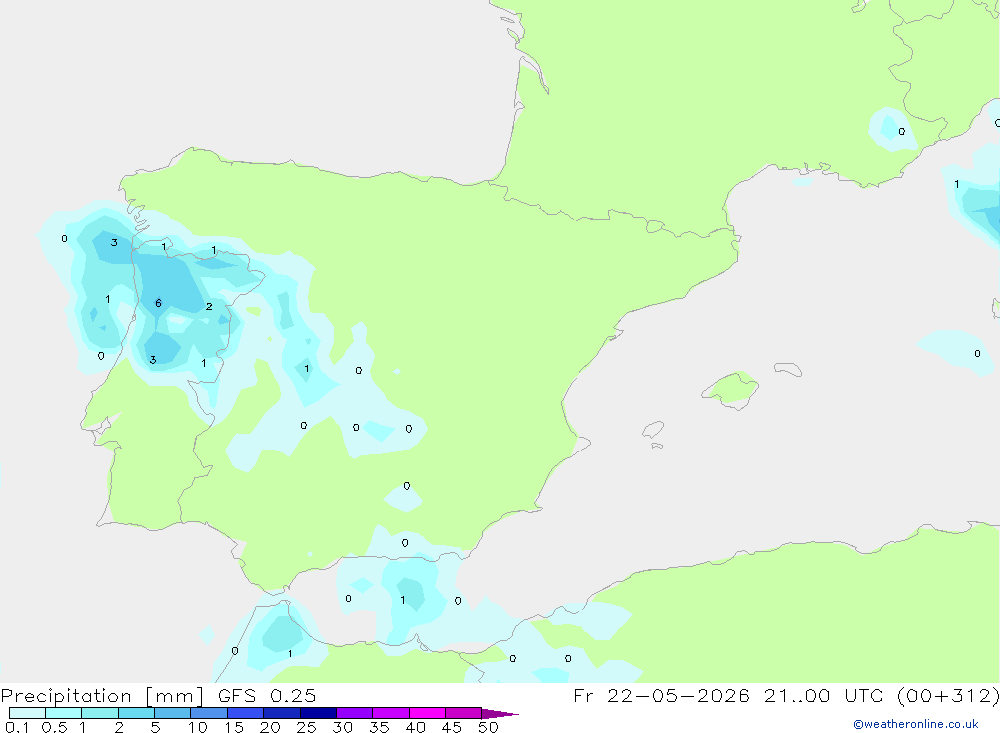Pick the legend swatch between 10 and 15

209,713
